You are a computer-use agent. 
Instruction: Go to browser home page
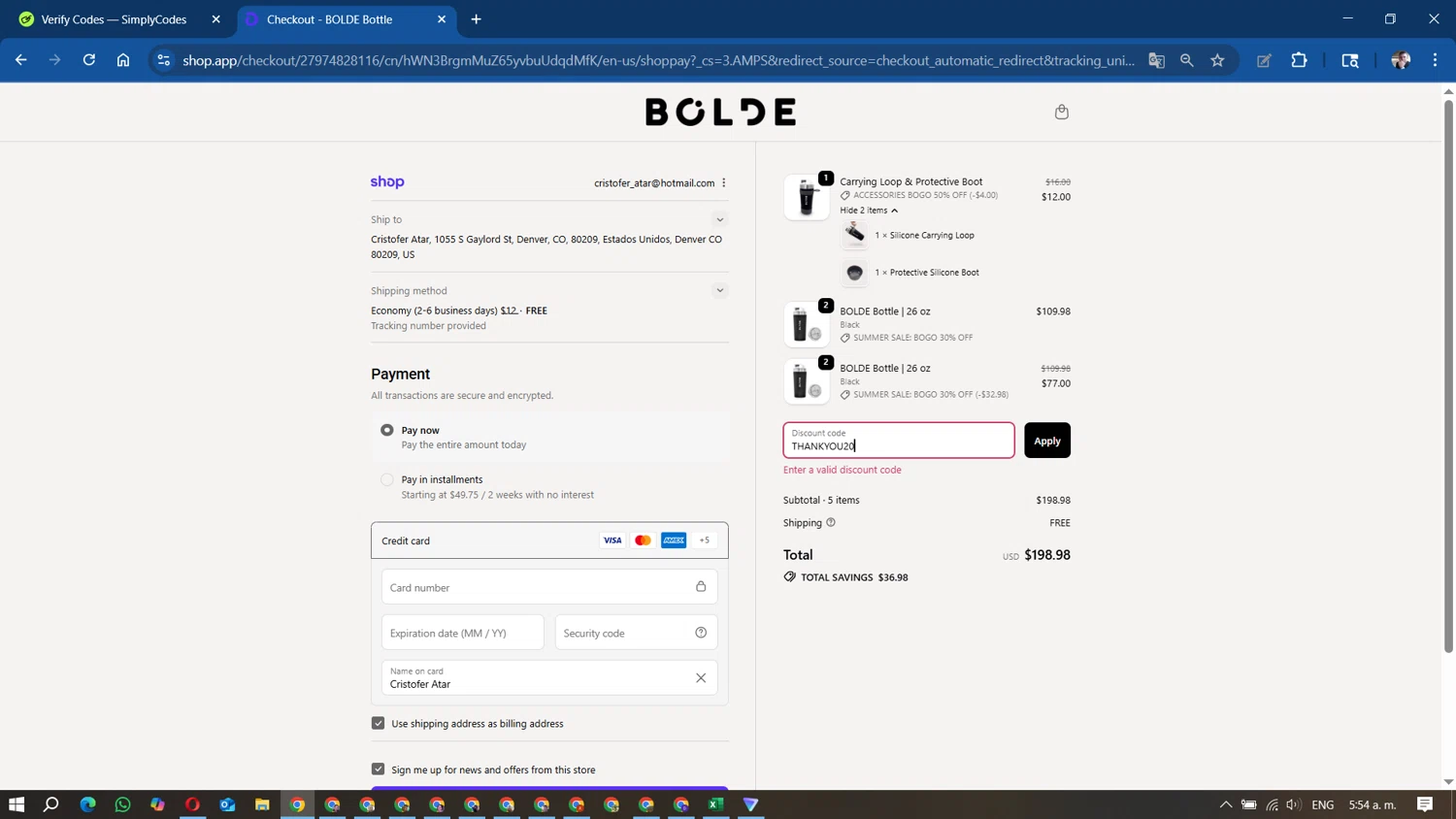pos(123,60)
